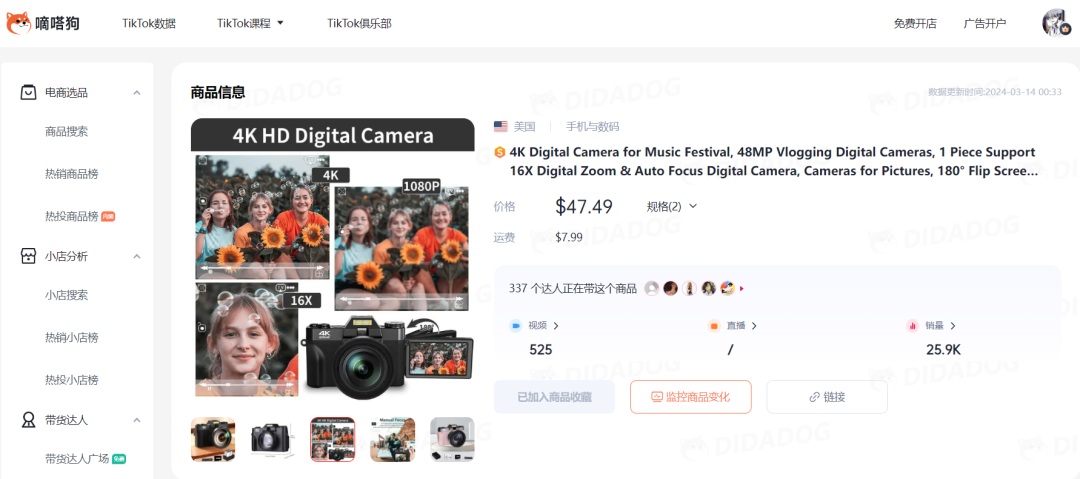Click the 已加入商品收藏 button
This screenshot has width=1080, height=479.
(553, 397)
